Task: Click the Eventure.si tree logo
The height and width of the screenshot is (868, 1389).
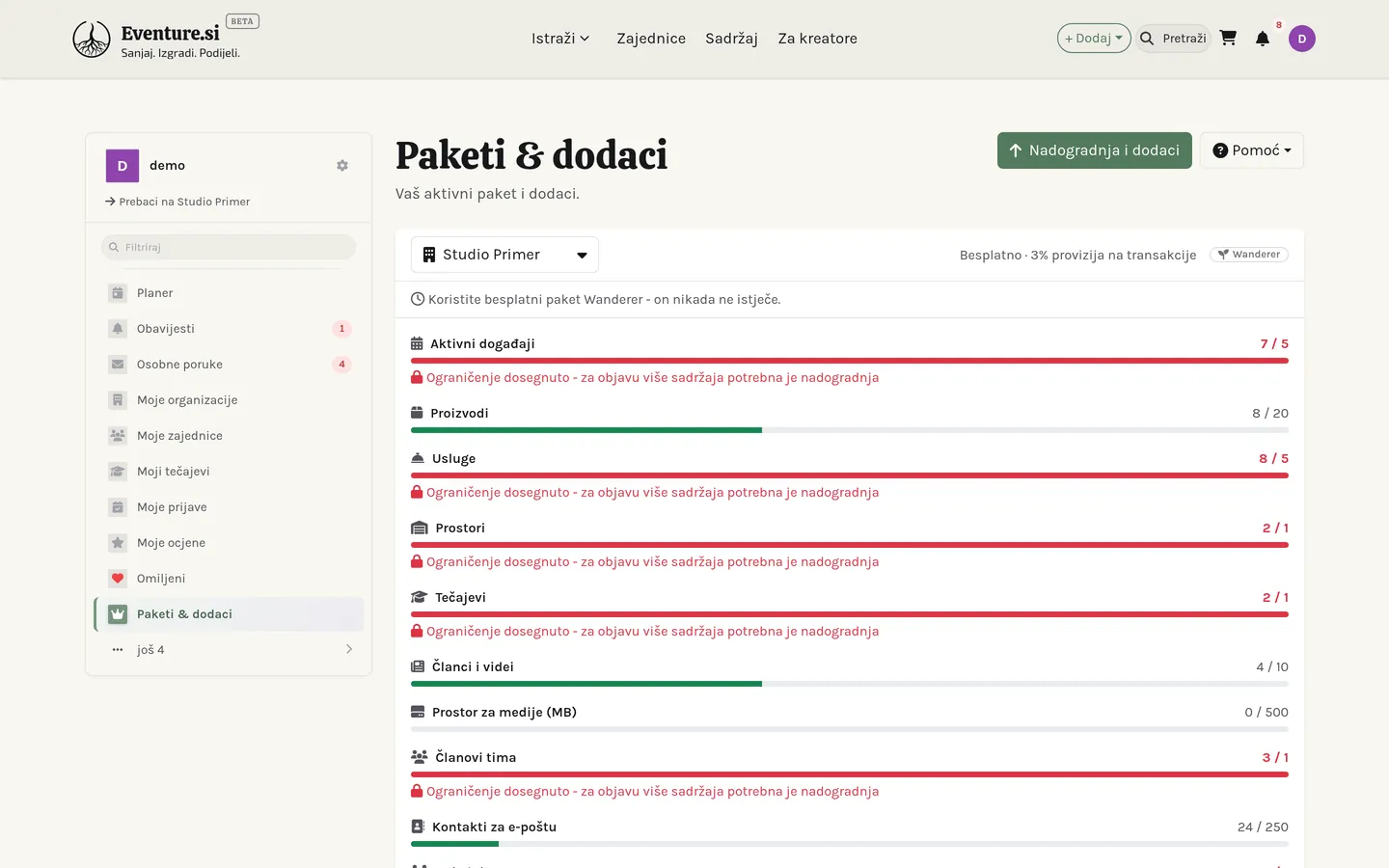Action: point(92,40)
